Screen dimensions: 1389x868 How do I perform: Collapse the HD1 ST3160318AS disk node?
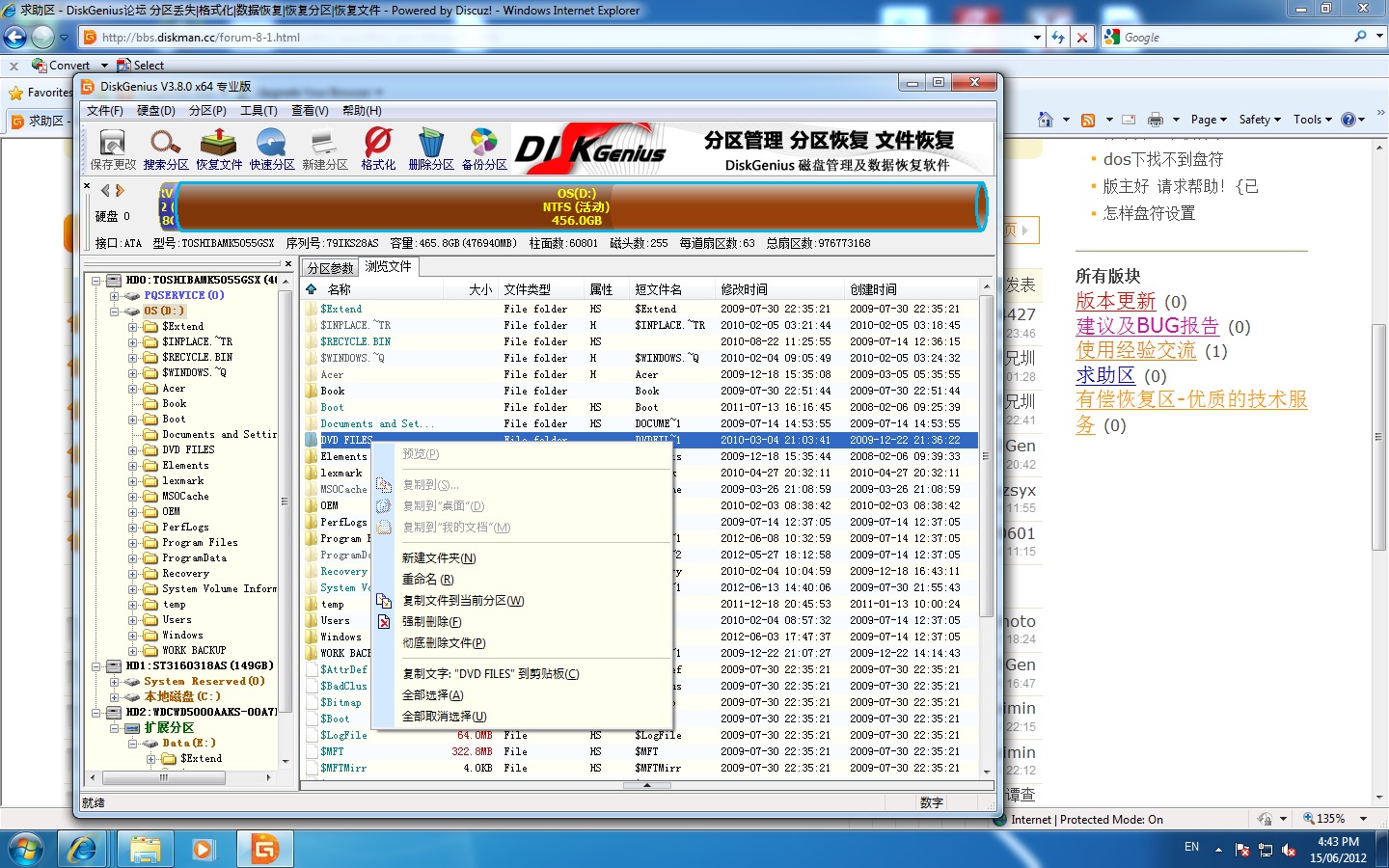96,665
